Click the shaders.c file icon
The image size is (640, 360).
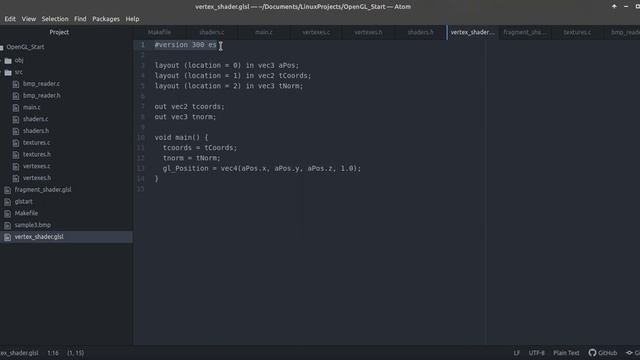pos(16,120)
